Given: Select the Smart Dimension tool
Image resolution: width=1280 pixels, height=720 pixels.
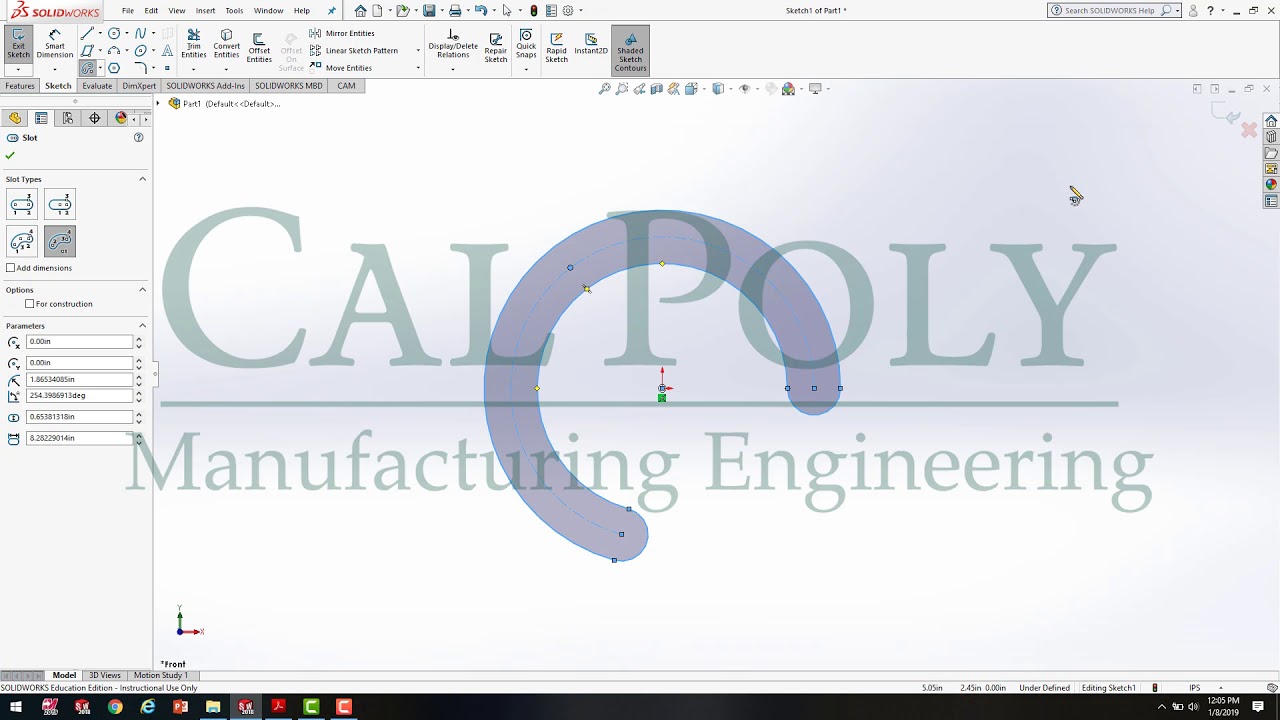Looking at the screenshot, I should [x=54, y=43].
